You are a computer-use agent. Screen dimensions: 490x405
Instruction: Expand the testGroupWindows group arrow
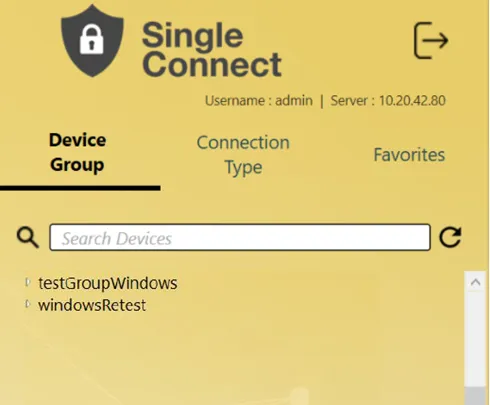tap(28, 282)
